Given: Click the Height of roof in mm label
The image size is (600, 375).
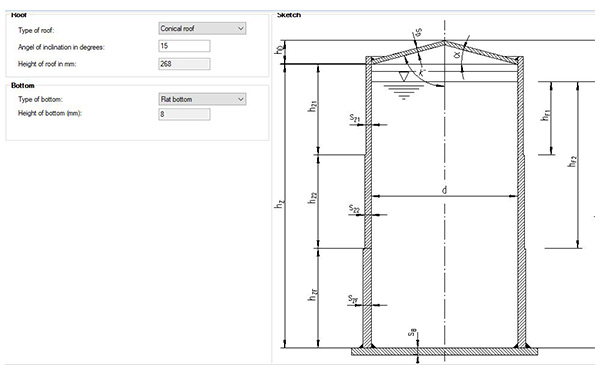Looking at the screenshot, I should [47, 64].
